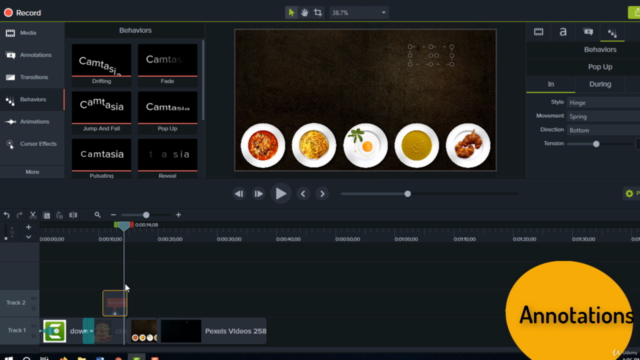The height and width of the screenshot is (360, 640).
Task: Open the Cursor Effects tab in sidebar
Action: [x=32, y=144]
